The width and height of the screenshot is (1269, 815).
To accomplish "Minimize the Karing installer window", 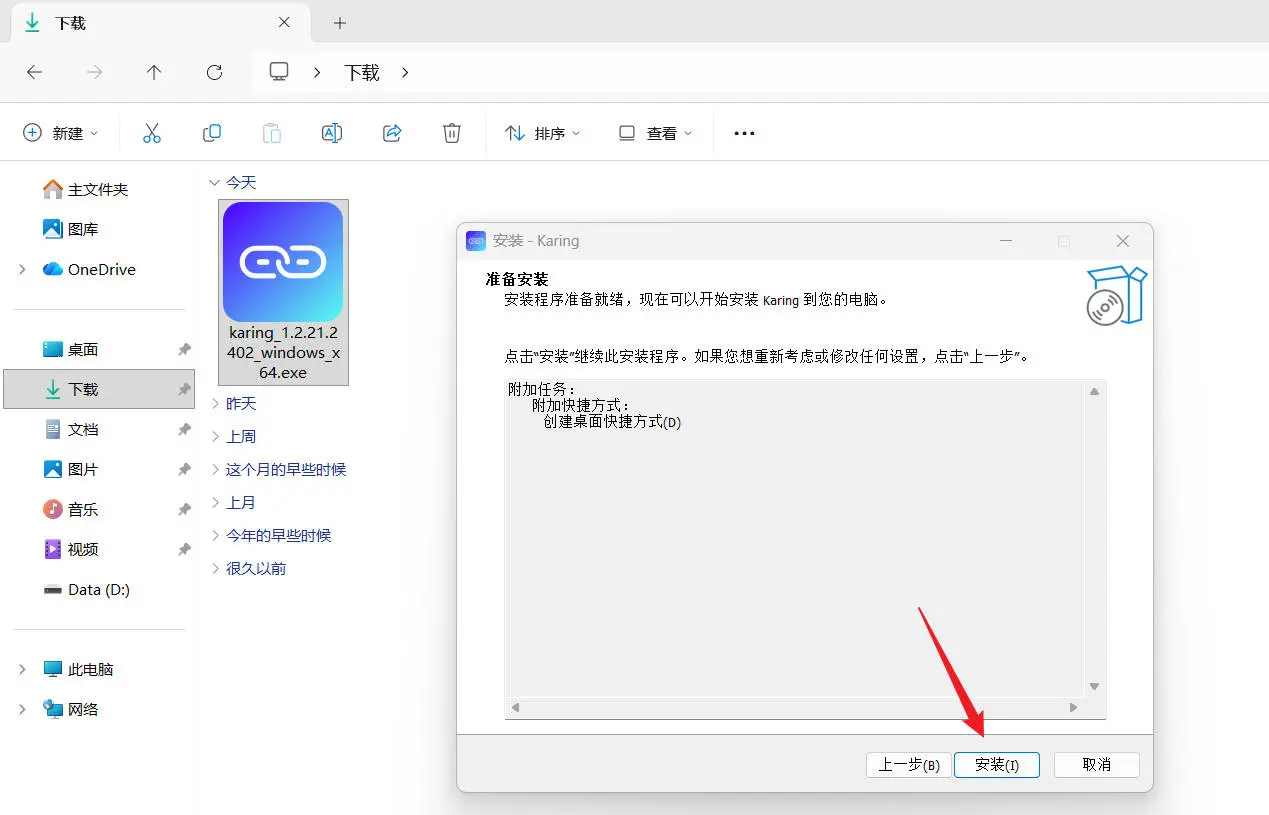I will 1006,241.
